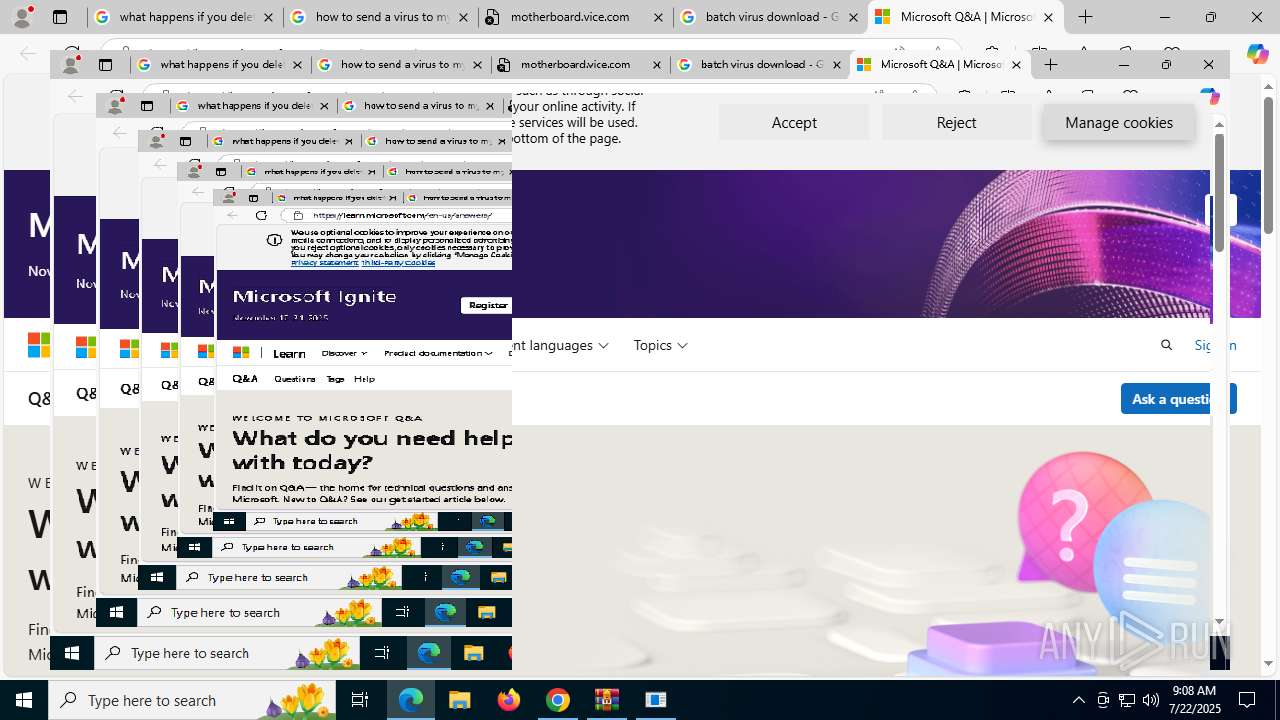Expand the languages dropdown beside Topics
The width and height of the screenshot is (1280, 720).
tap(562, 345)
